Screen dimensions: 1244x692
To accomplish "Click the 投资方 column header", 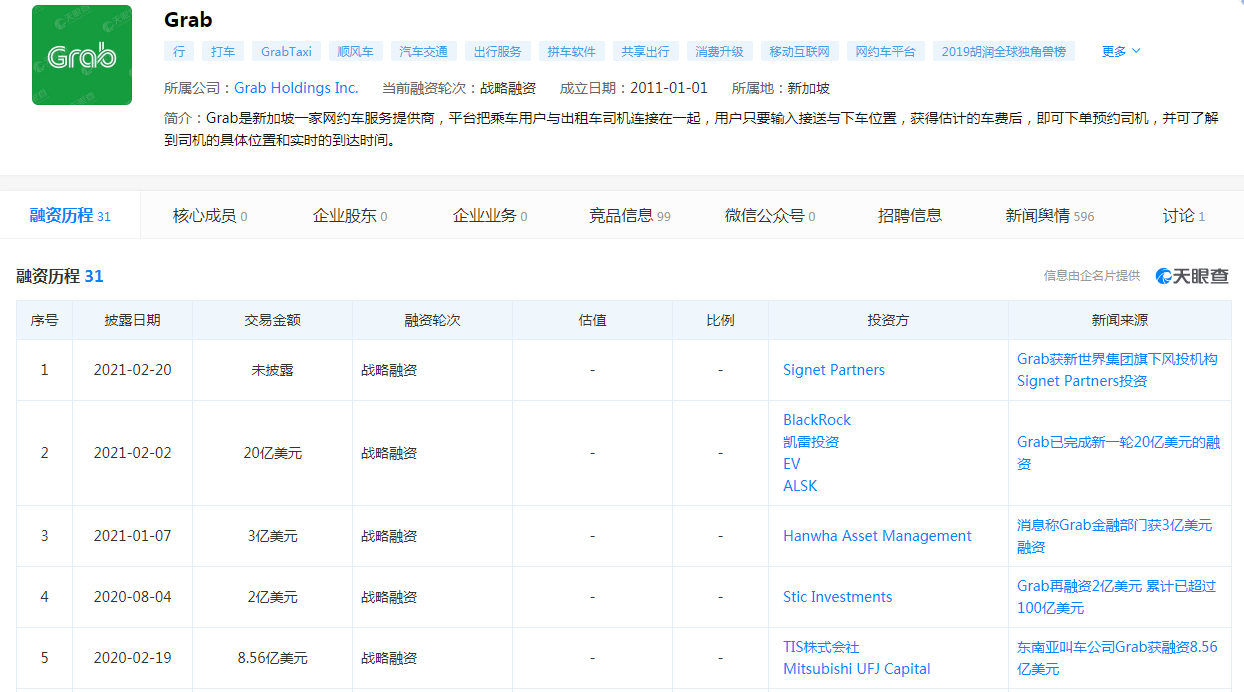I will pyautogui.click(x=889, y=320).
